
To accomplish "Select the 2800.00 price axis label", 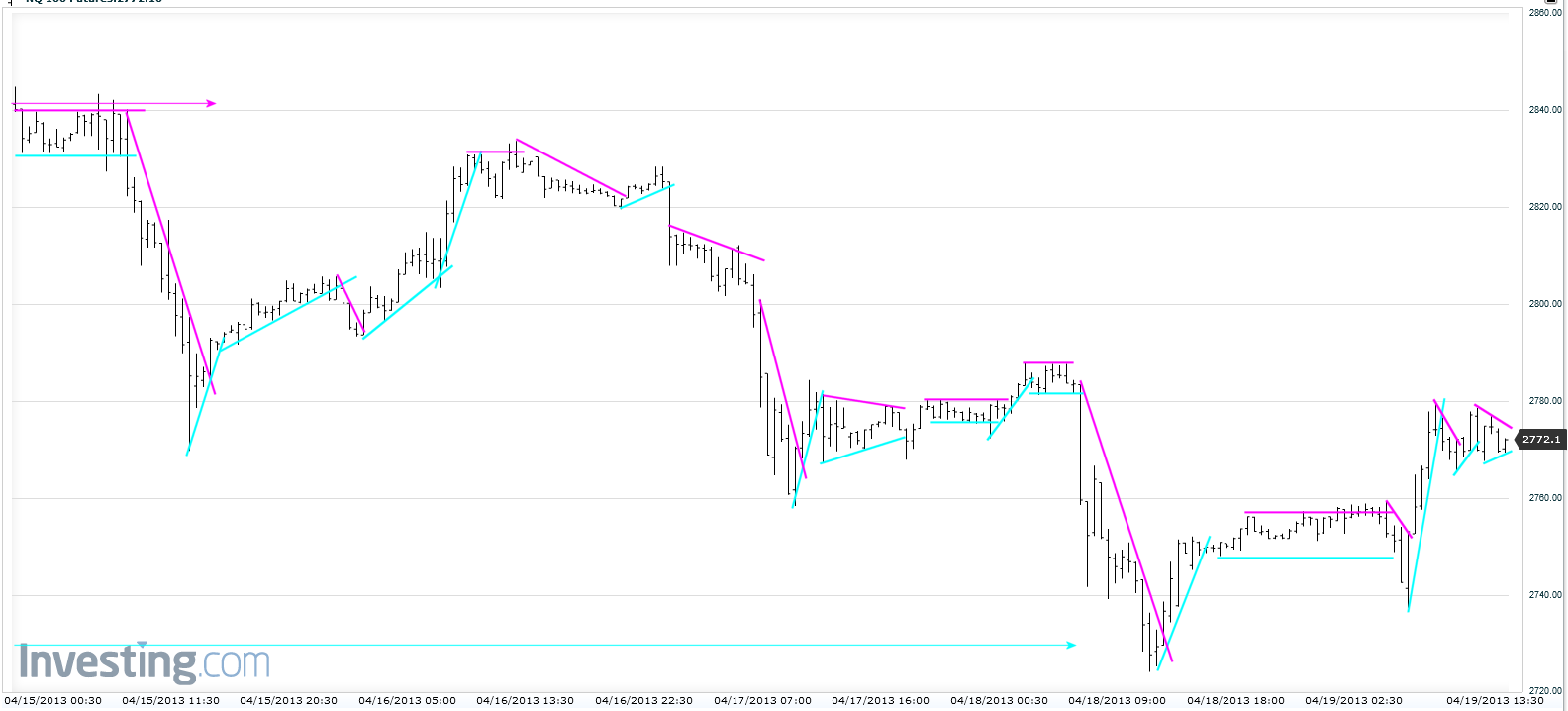I will (1545, 304).
